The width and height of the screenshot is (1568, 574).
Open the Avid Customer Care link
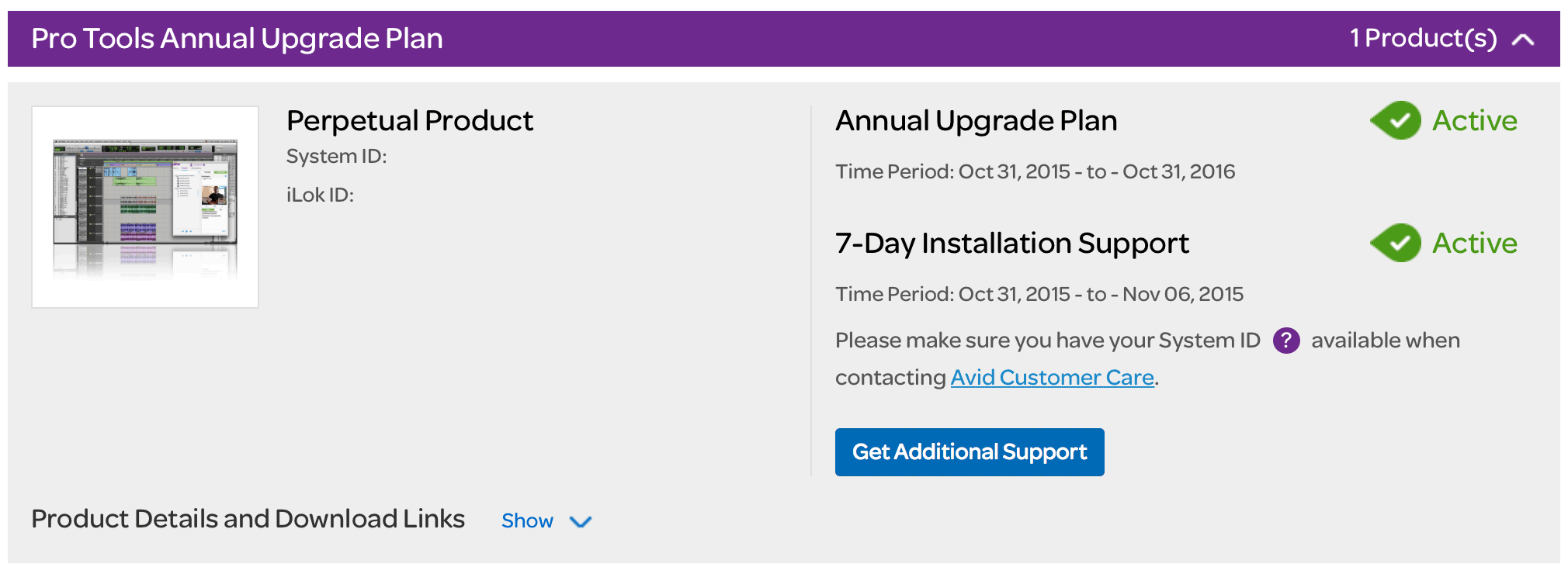click(x=1052, y=378)
